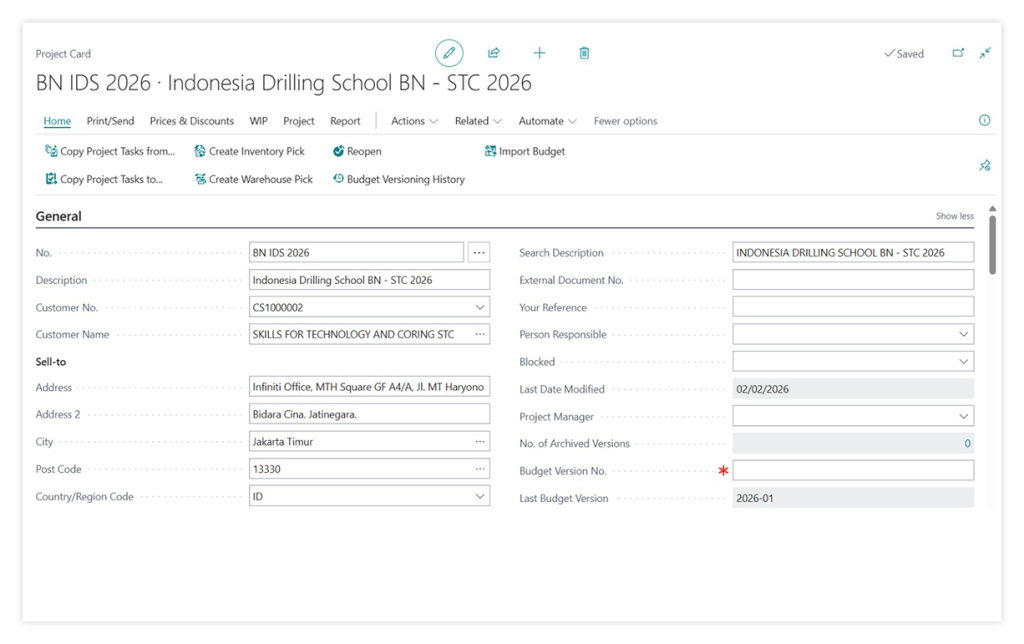Click the Sell-to subheading
The image size is (1024, 644).
50,361
